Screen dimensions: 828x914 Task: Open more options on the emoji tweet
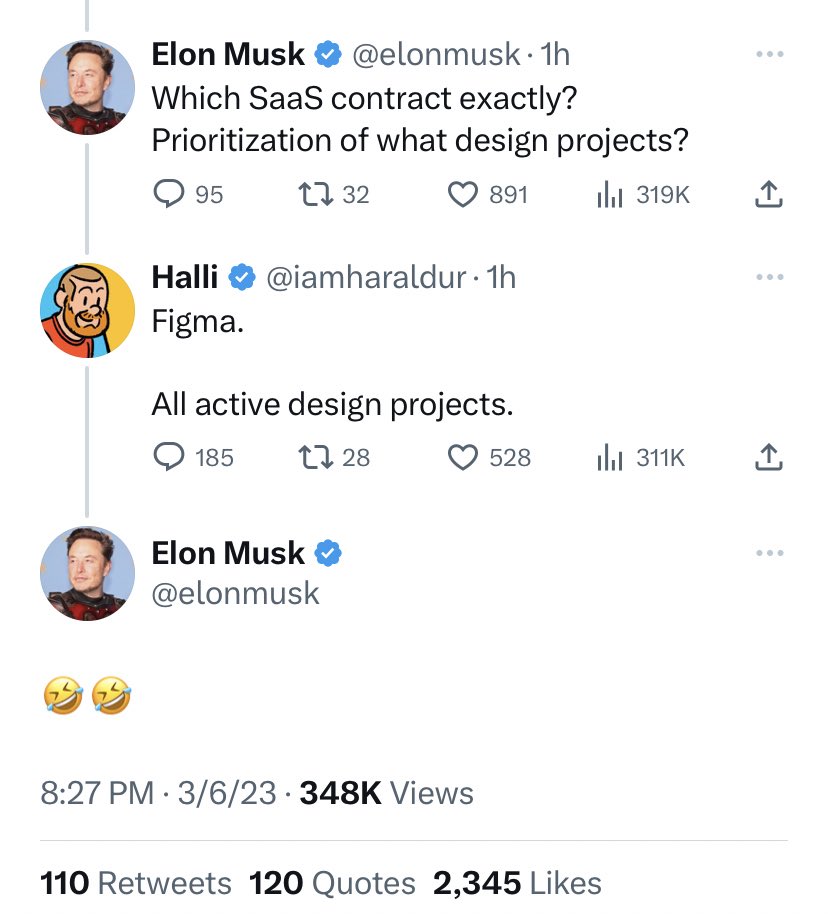tap(769, 553)
